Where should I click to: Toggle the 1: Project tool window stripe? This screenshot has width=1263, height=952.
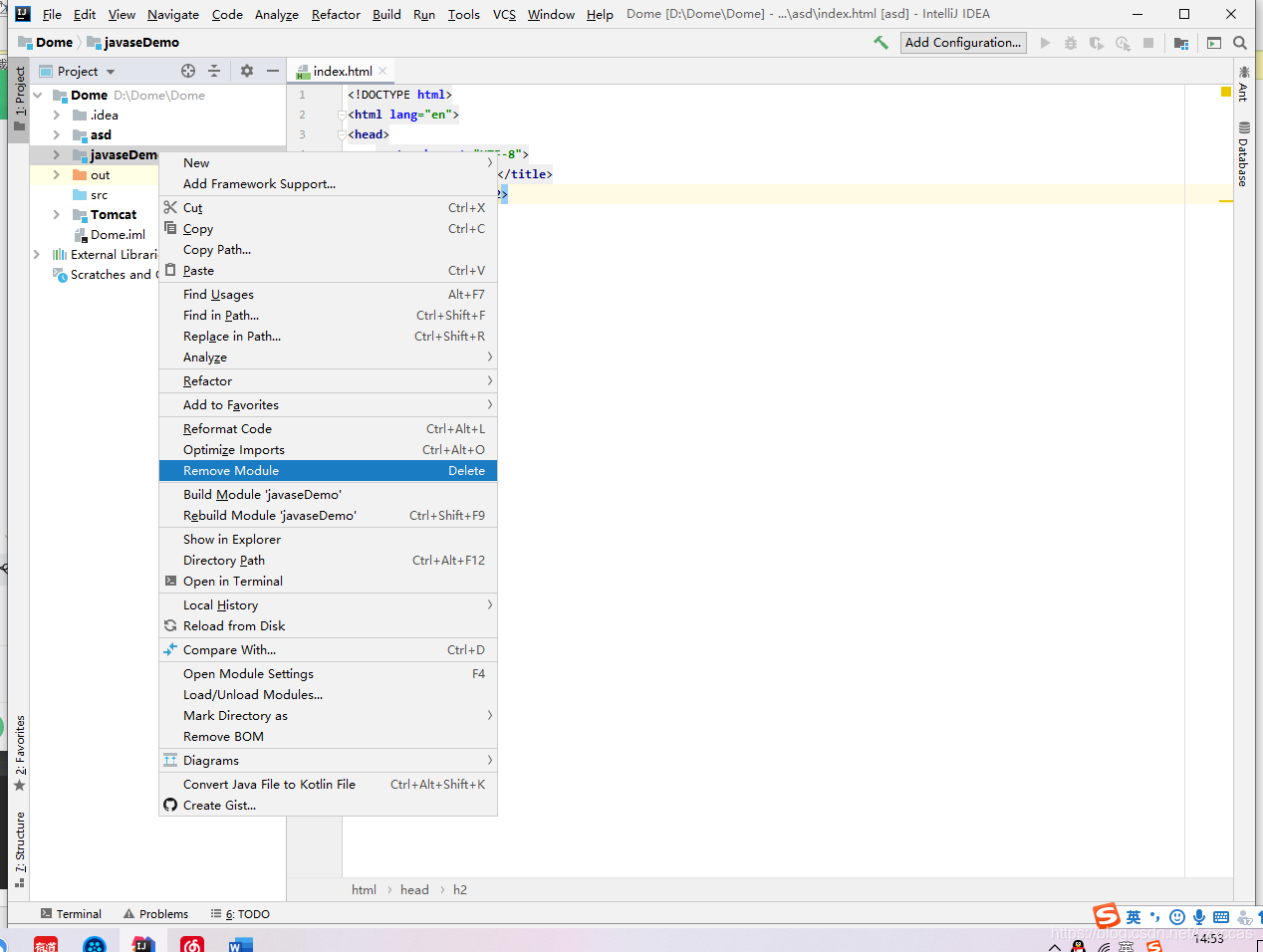point(19,100)
